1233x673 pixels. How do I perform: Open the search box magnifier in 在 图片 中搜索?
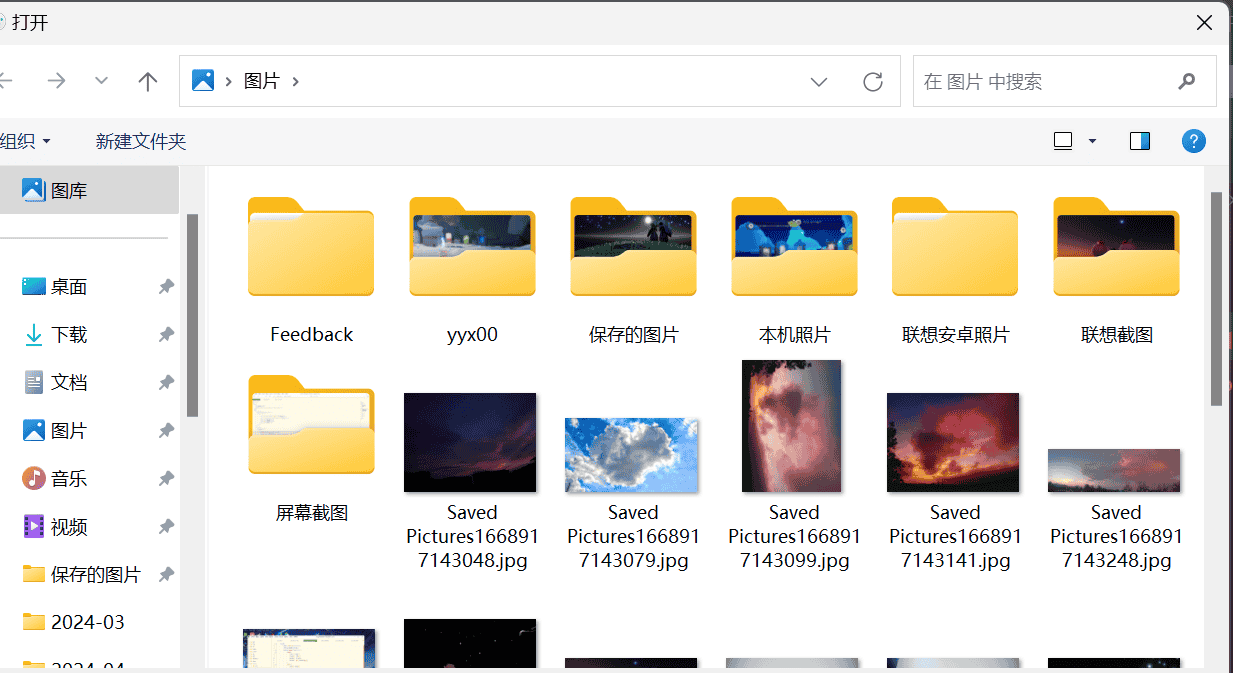click(1186, 81)
